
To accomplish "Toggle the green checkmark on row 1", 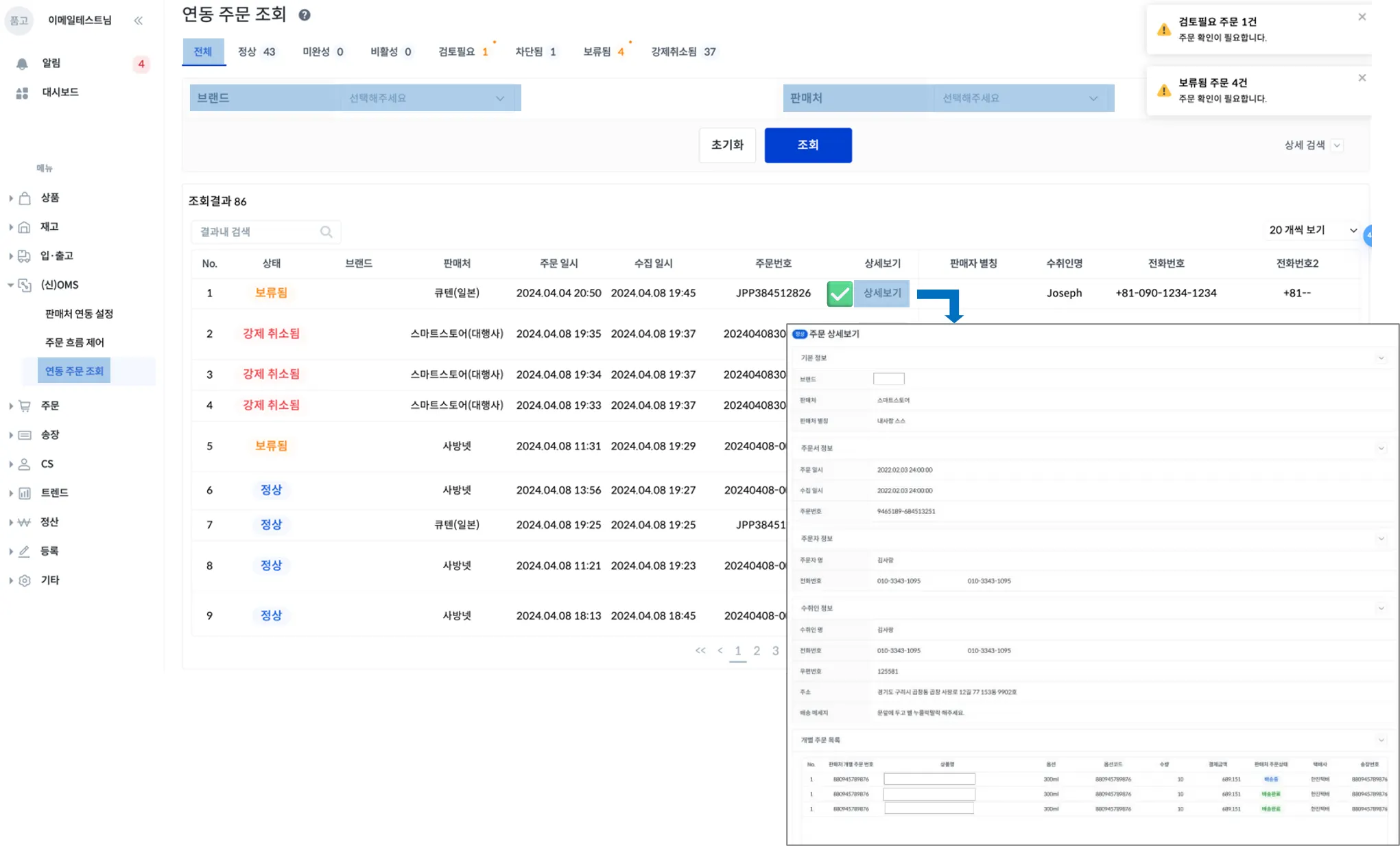I will tap(840, 294).
